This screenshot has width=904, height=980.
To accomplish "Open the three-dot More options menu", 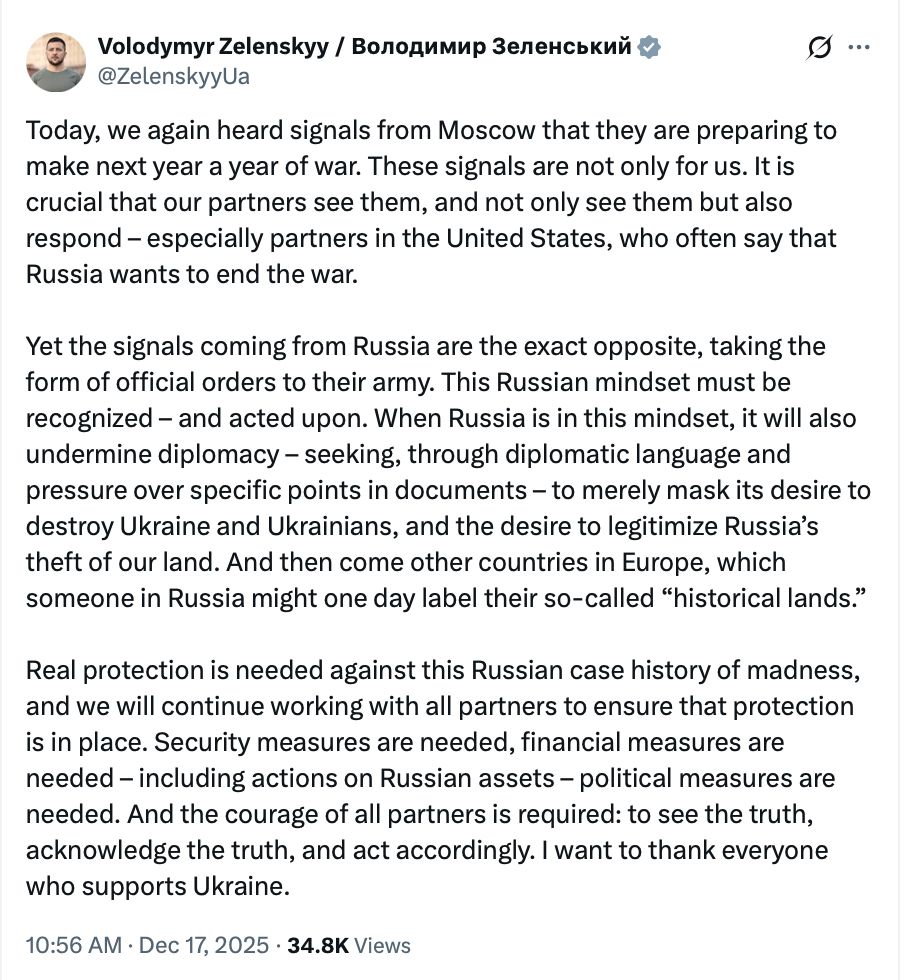I will point(859,47).
